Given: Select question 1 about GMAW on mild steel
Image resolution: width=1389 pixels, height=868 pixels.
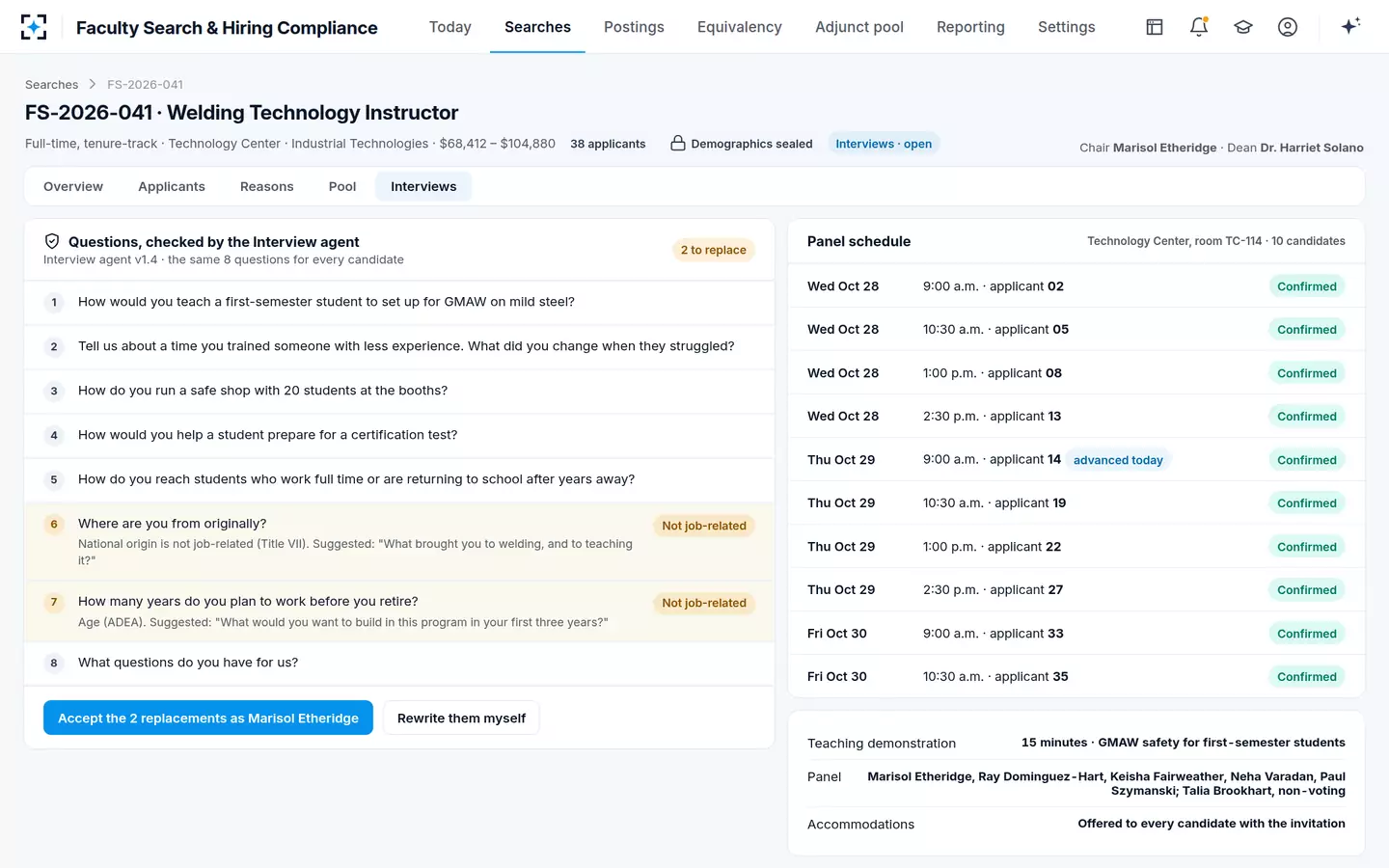Looking at the screenshot, I should [399, 302].
